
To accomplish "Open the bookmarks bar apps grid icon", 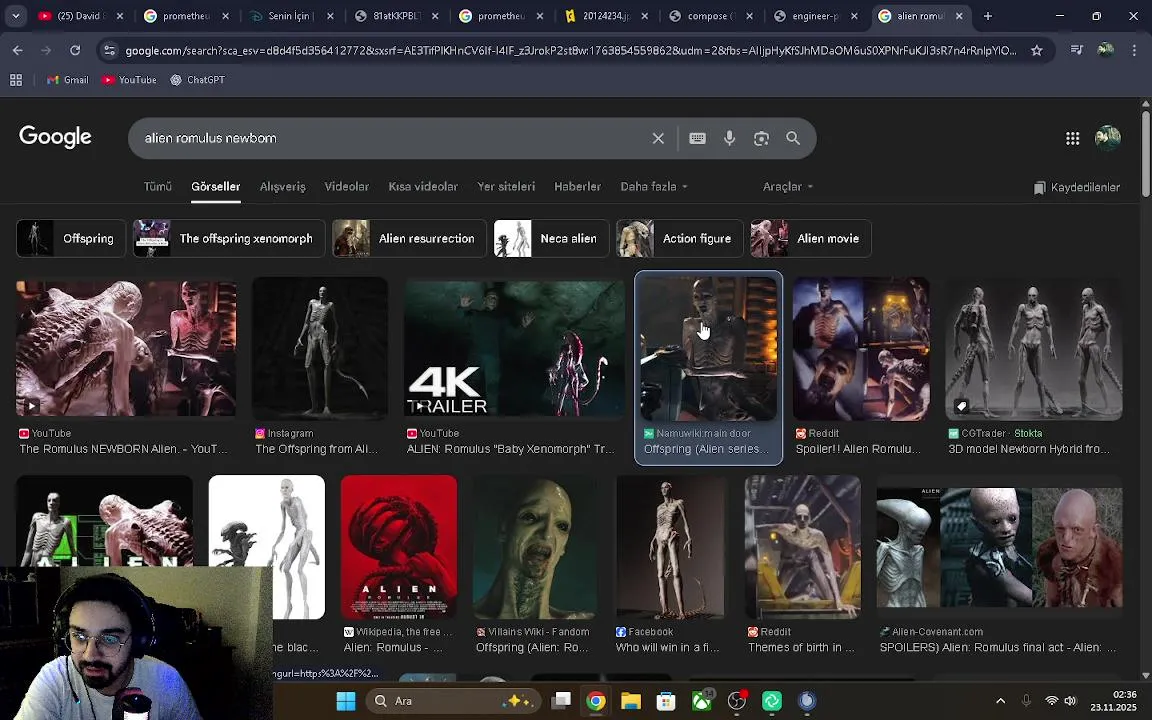I will tap(15, 79).
